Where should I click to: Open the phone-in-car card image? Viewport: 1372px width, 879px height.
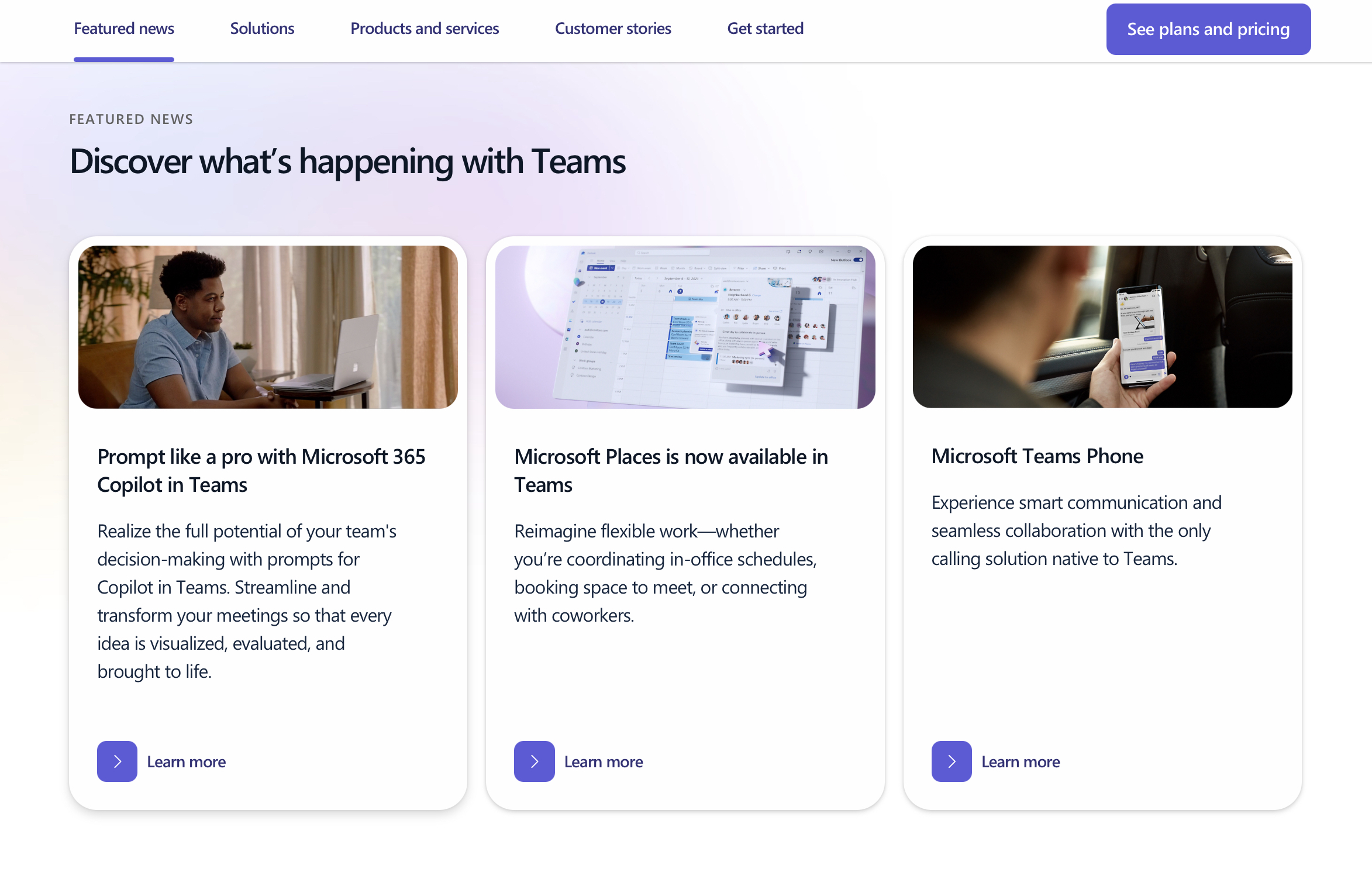pyautogui.click(x=1102, y=327)
